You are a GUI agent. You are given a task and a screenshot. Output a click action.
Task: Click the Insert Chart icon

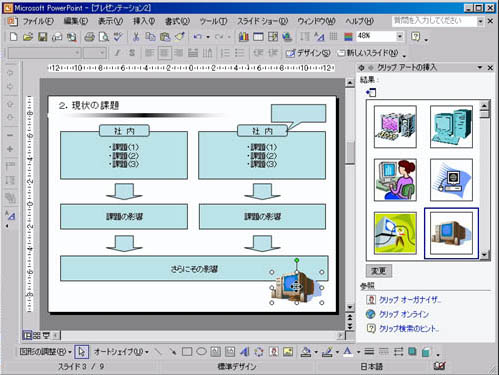[244, 37]
